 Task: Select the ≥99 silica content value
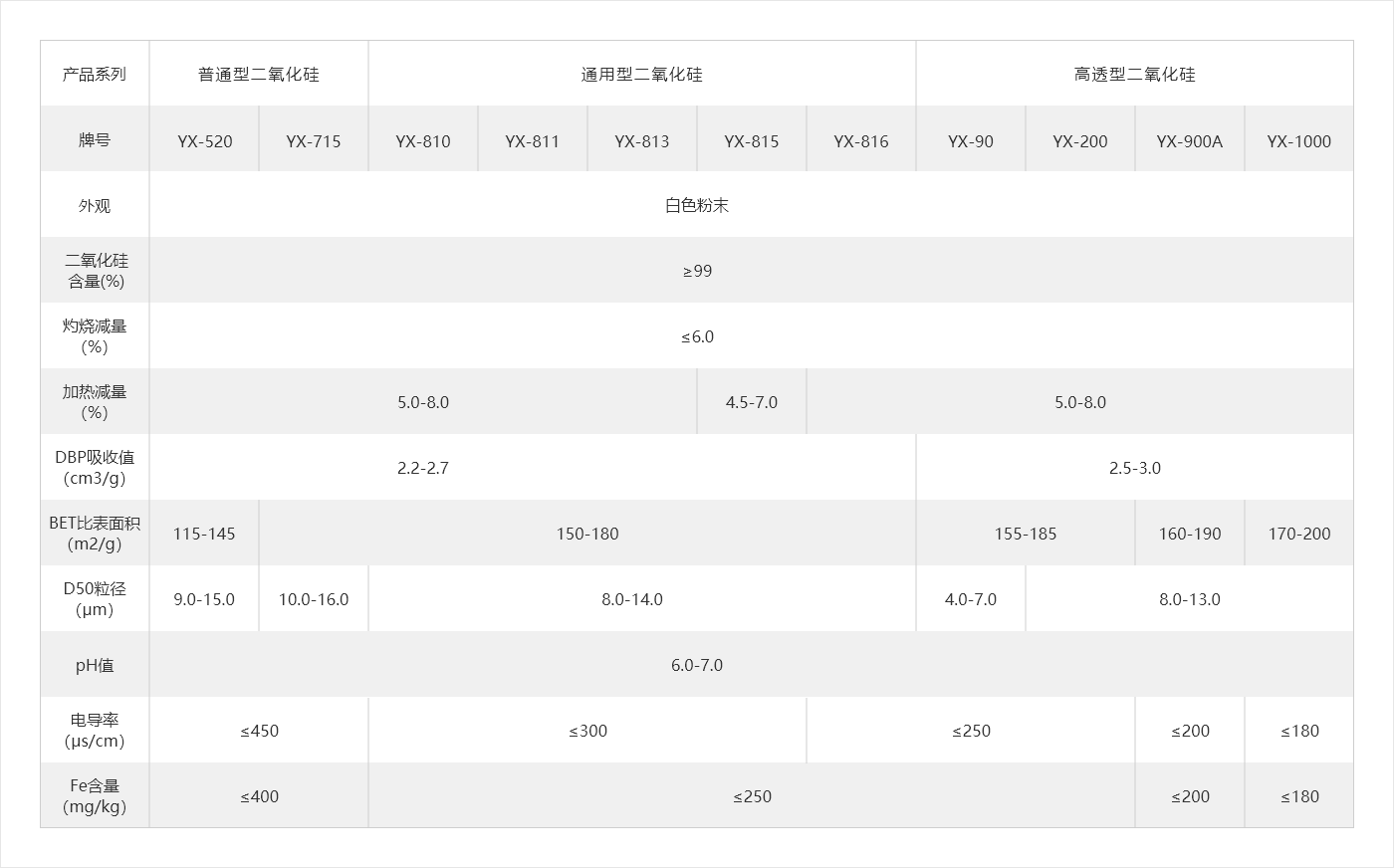point(697,271)
